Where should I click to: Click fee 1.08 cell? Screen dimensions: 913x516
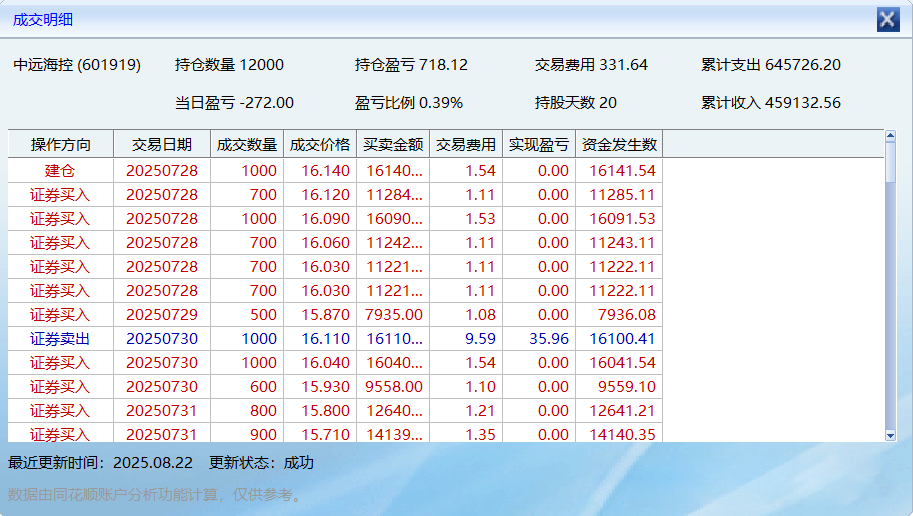[466, 314]
